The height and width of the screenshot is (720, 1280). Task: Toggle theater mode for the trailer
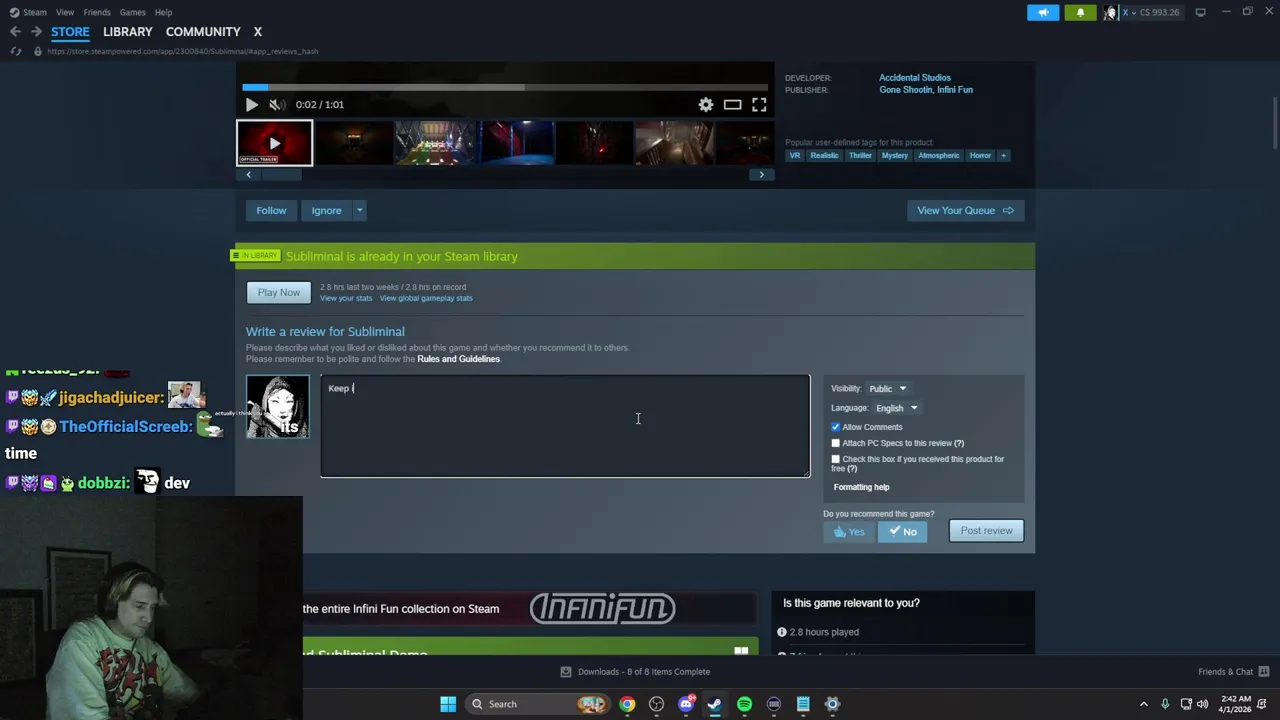(732, 104)
